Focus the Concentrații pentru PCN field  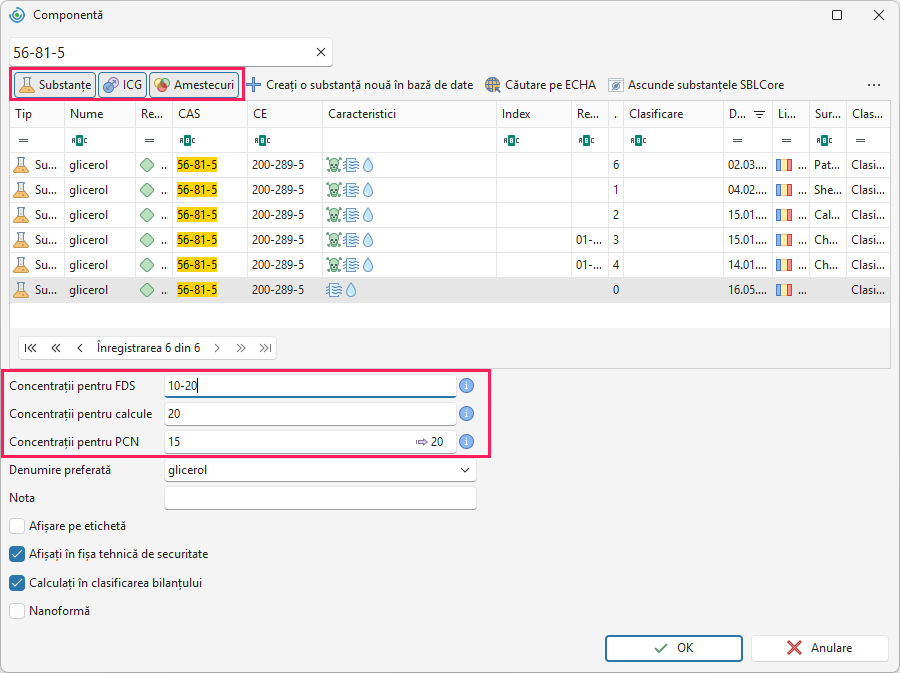click(310, 442)
